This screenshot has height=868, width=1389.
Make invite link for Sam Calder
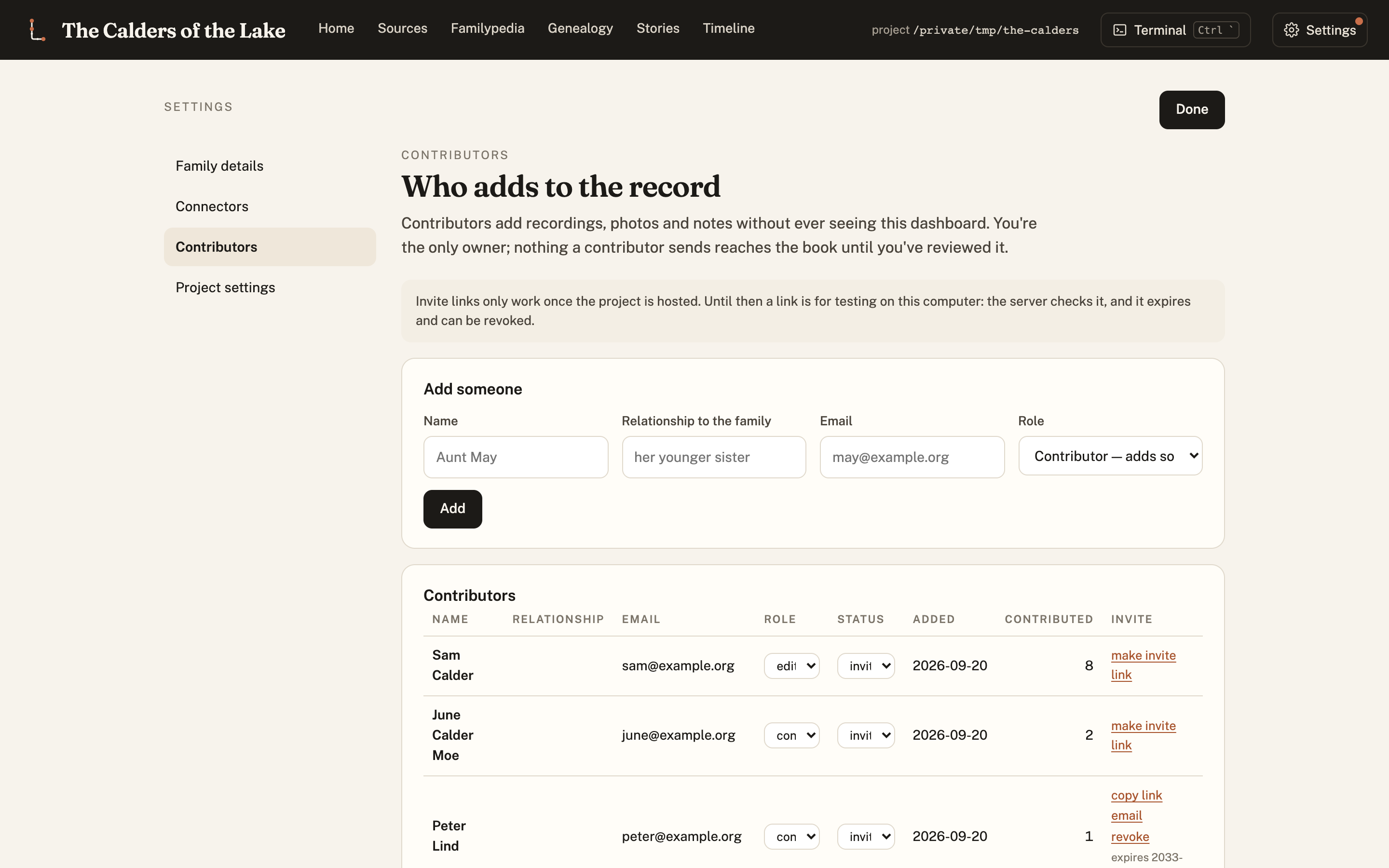[x=1143, y=665]
